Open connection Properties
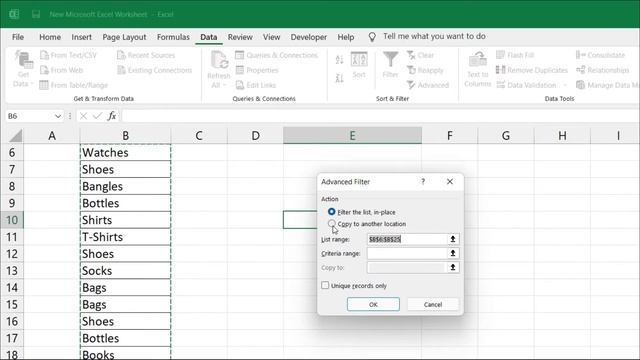The height and width of the screenshot is (360, 640). 257,70
